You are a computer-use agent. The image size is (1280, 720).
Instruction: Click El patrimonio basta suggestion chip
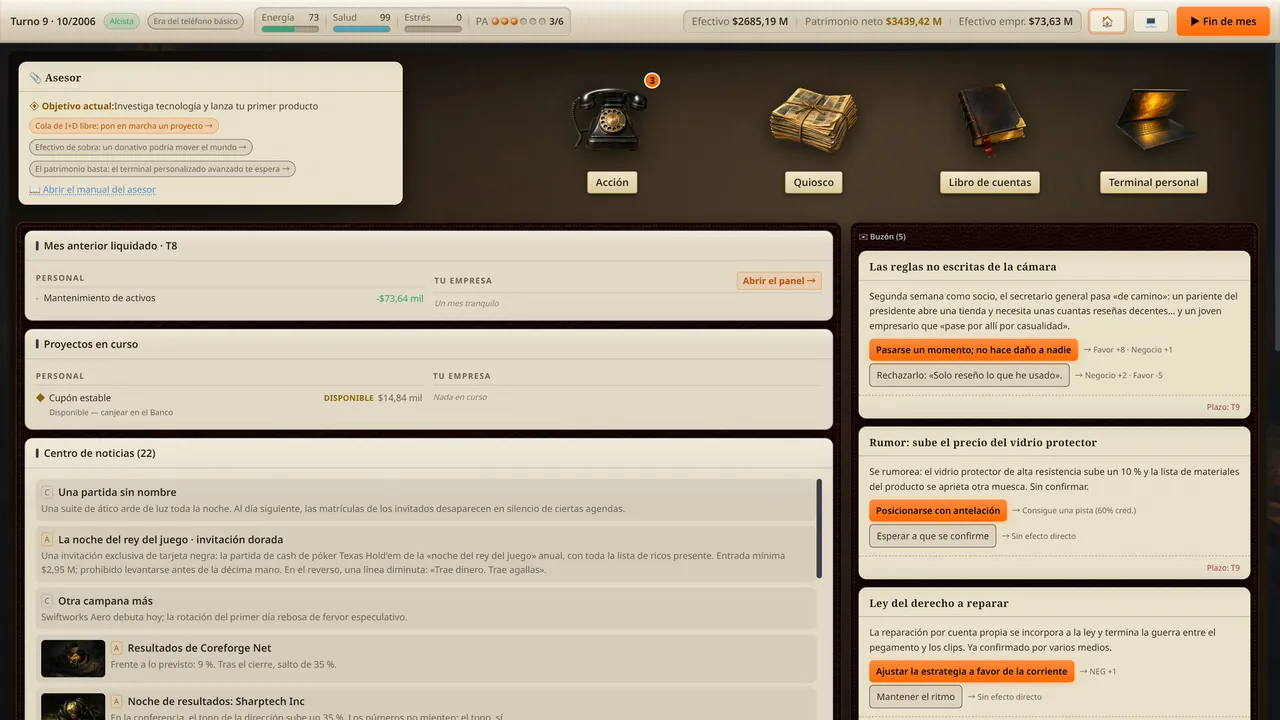pyautogui.click(x=162, y=169)
